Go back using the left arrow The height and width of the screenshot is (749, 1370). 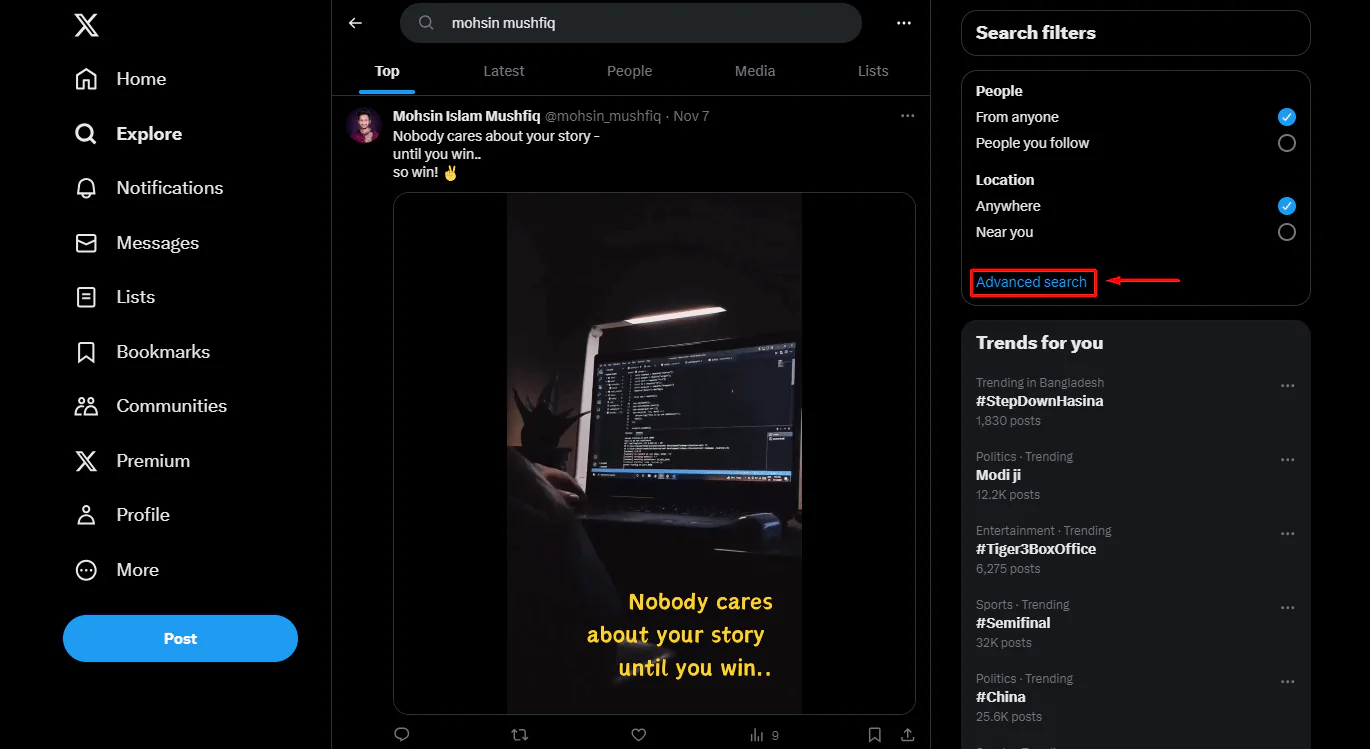tap(355, 23)
